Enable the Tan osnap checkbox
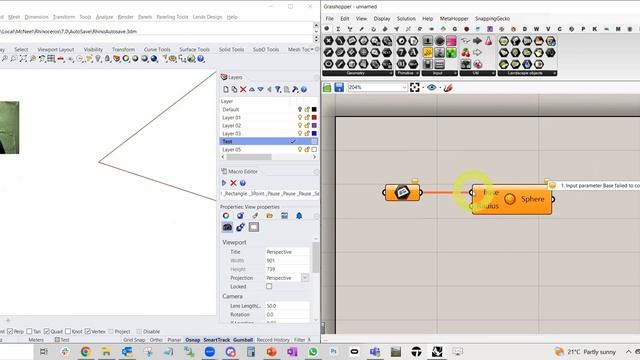This screenshot has height=360, width=640. (29, 331)
